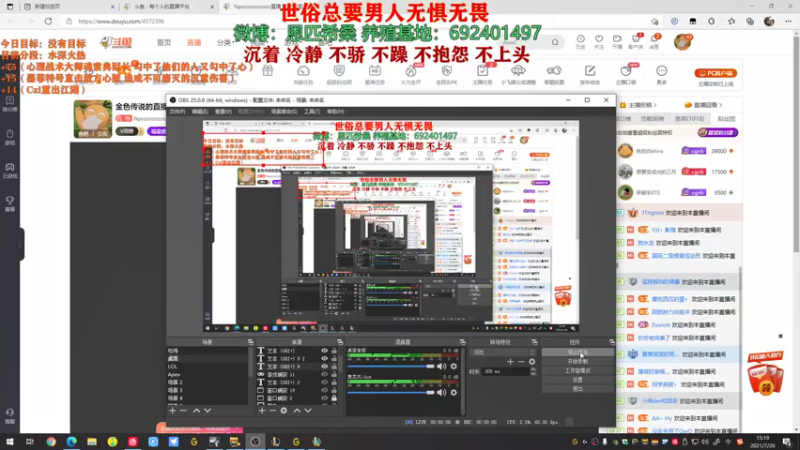Open OBS Edit menu
Viewport: 800px width, 450px height.
click(199, 111)
